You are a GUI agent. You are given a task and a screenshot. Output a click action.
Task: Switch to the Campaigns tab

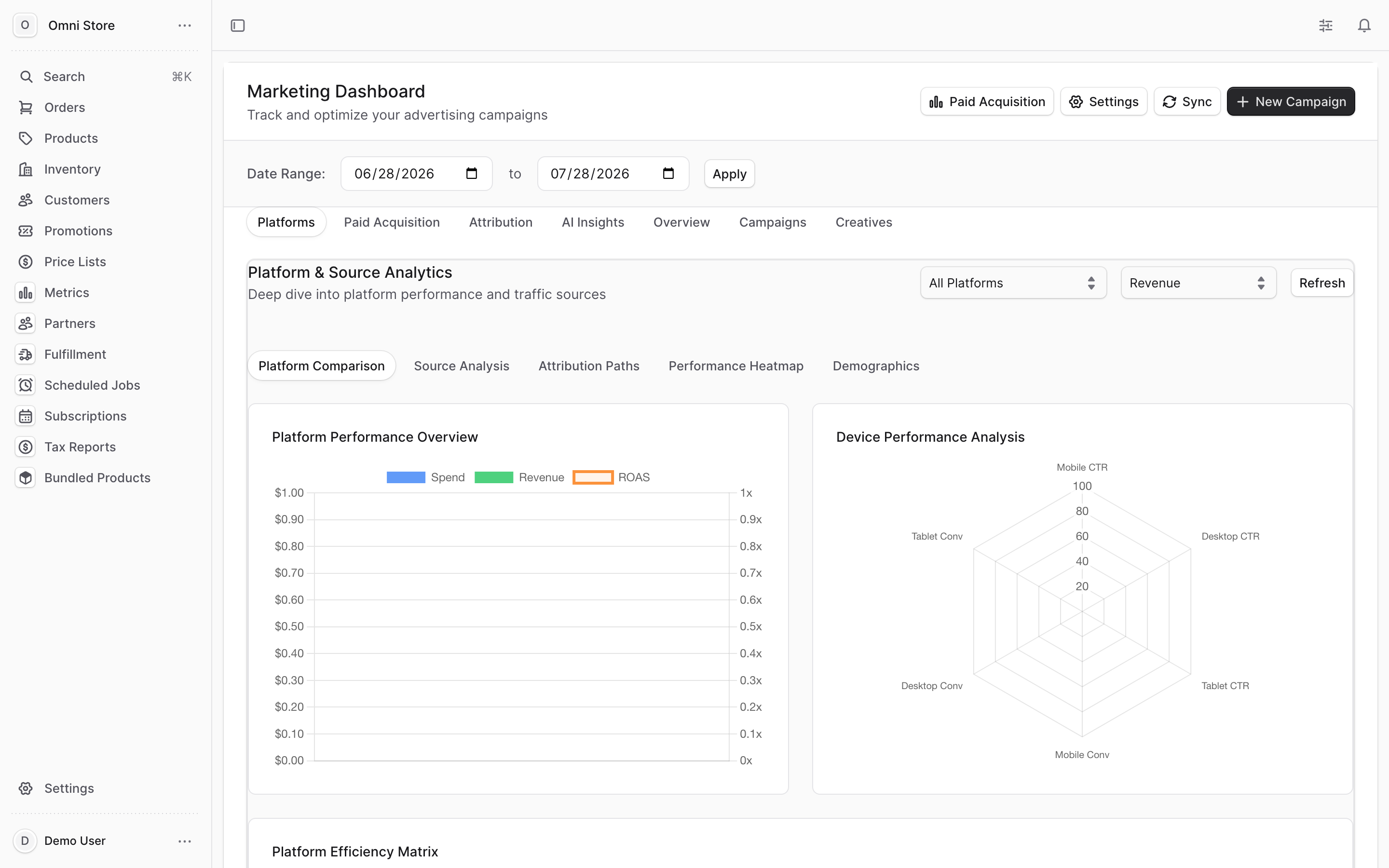tap(773, 222)
